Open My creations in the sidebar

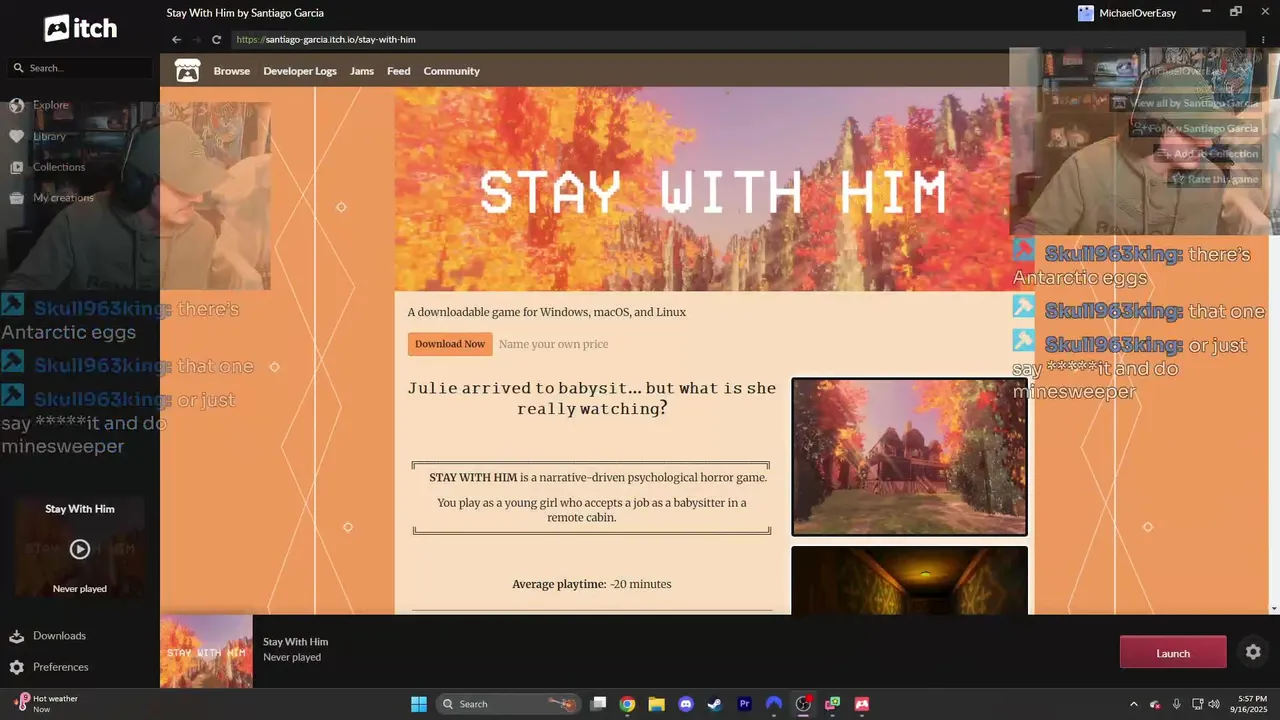[x=63, y=198]
